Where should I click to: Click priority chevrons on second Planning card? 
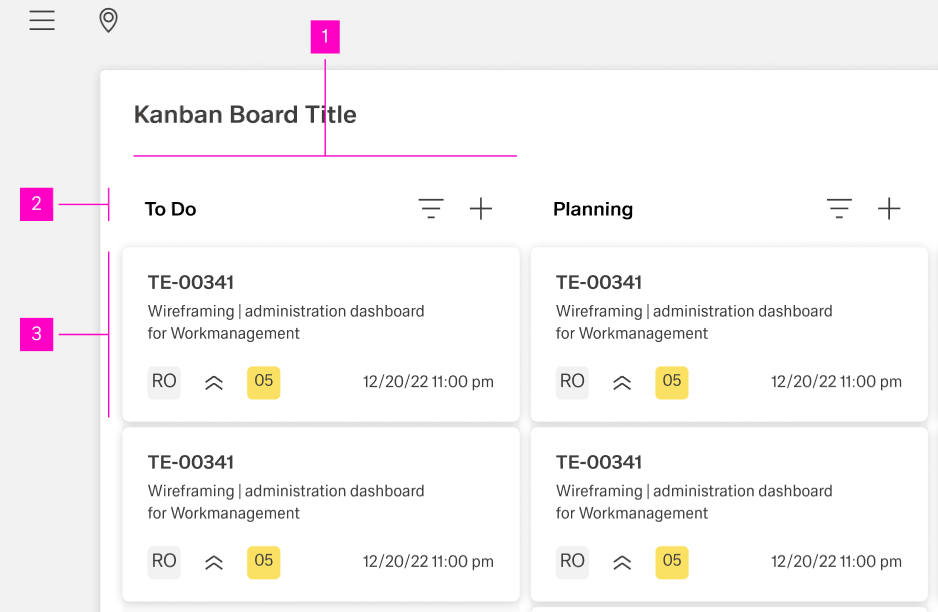[622, 562]
